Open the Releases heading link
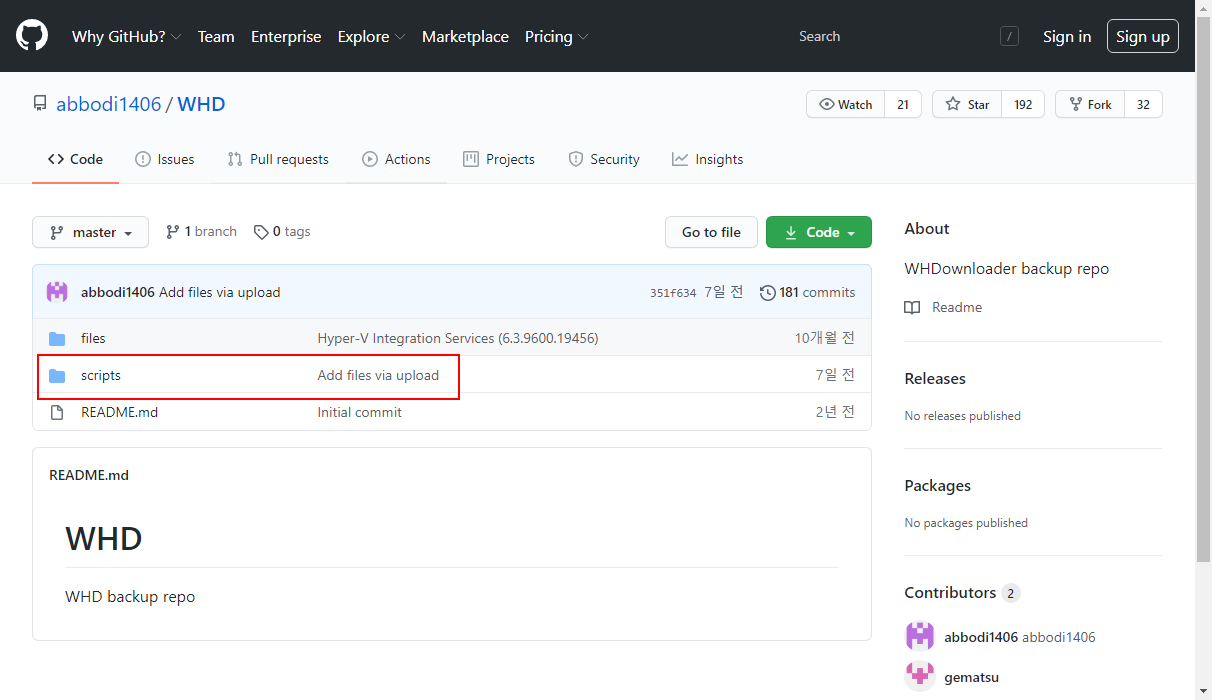Image resolution: width=1212 pixels, height=700 pixels. [935, 378]
